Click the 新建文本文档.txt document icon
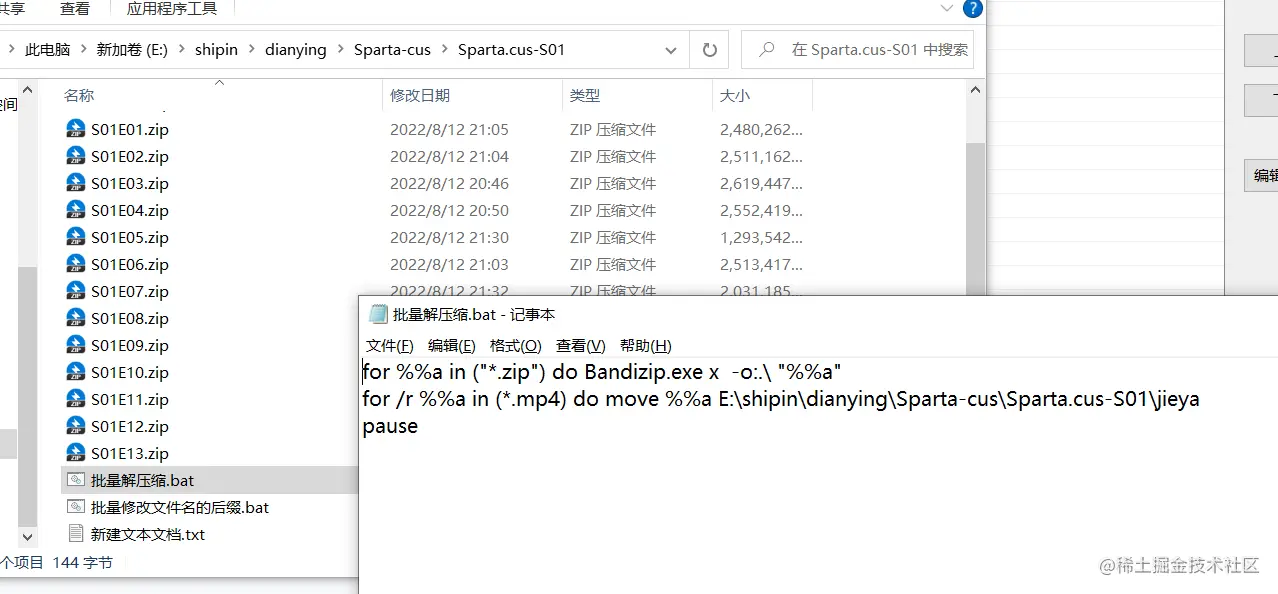The image size is (1278, 594). coord(76,534)
